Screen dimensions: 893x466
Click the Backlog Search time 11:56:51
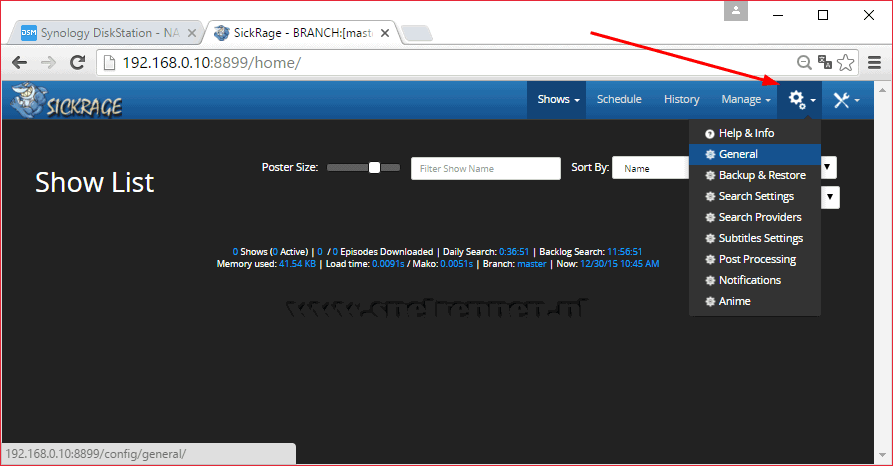624,252
